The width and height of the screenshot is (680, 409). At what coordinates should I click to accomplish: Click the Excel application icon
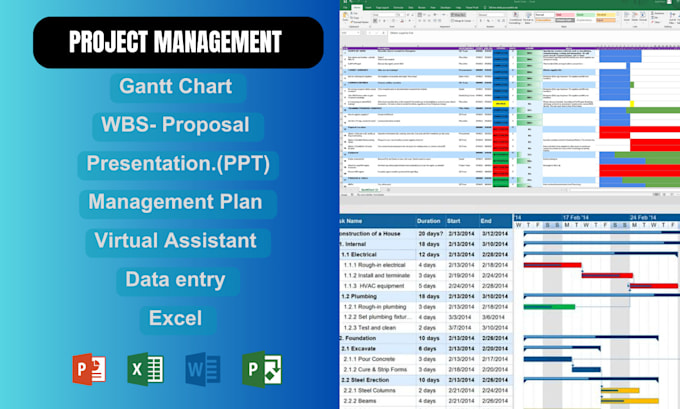click(146, 369)
